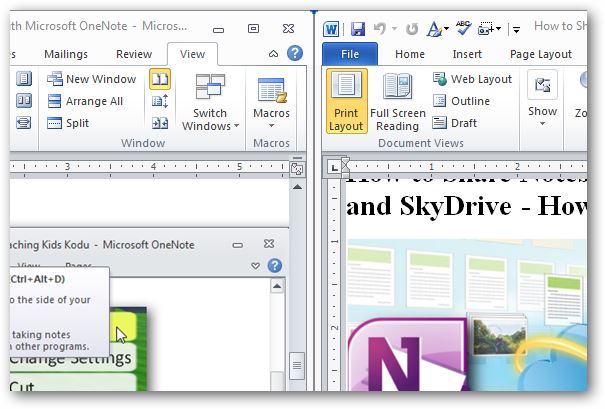Save document via Quick Access toolbar
The height and width of the screenshot is (409, 605).
[x=357, y=28]
